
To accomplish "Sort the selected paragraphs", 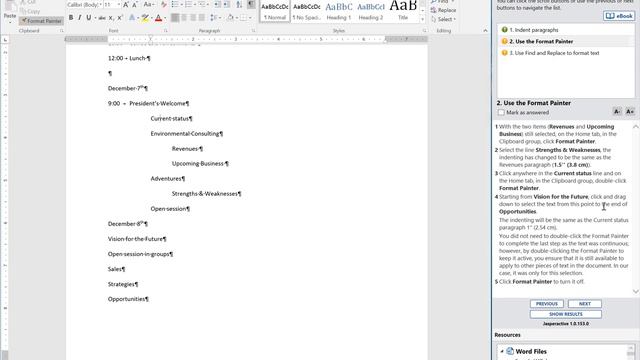I will pyautogui.click(x=239, y=5).
